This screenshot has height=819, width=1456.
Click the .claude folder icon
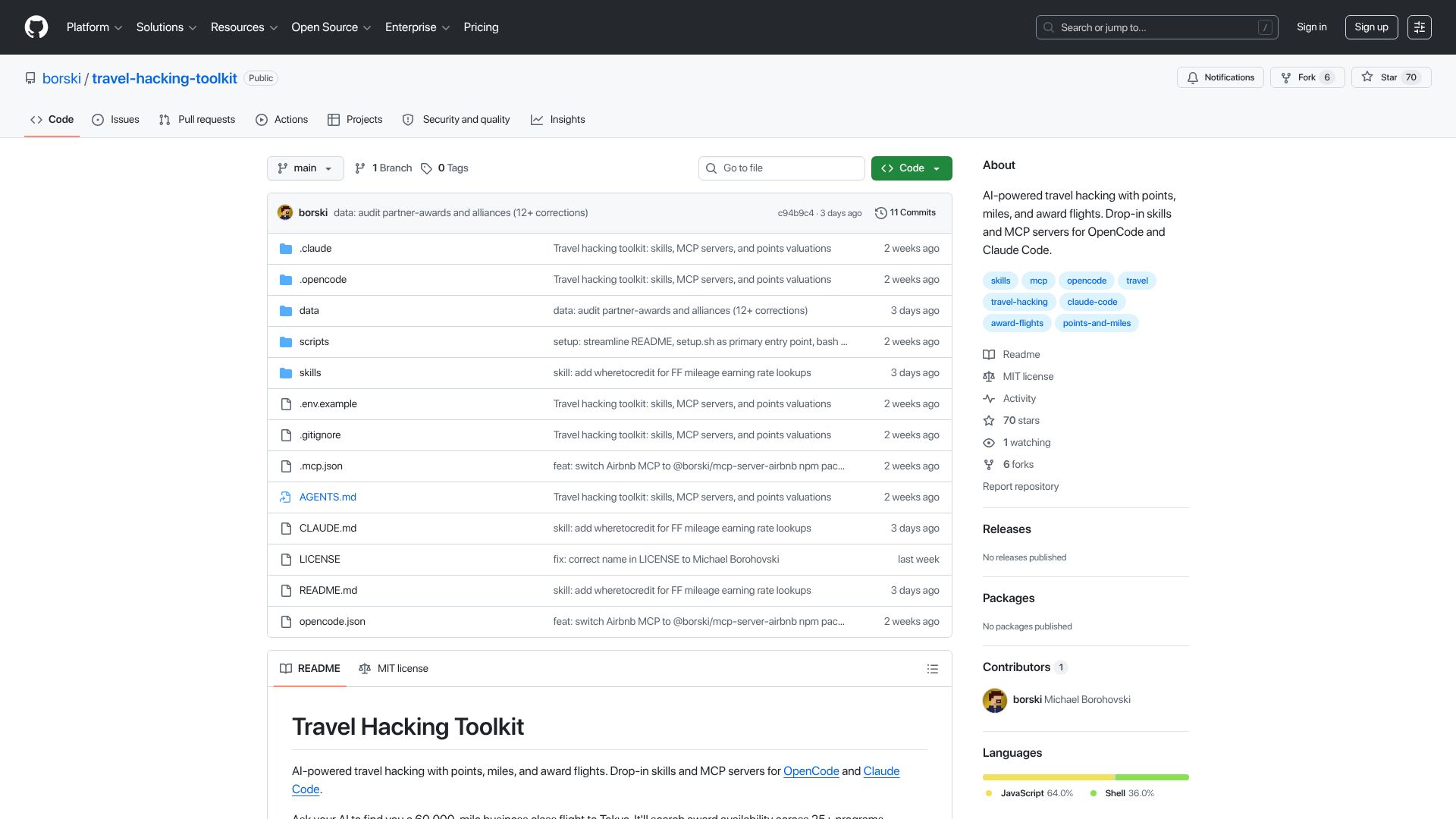tap(286, 249)
